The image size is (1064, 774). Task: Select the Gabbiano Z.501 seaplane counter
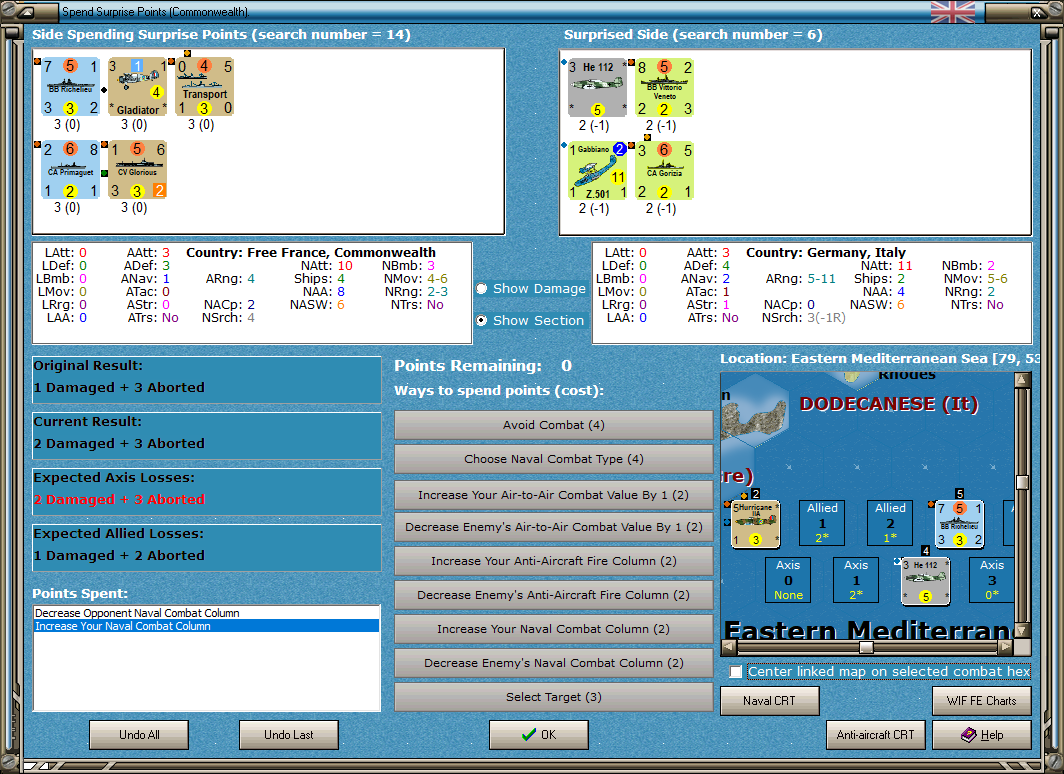tap(597, 170)
